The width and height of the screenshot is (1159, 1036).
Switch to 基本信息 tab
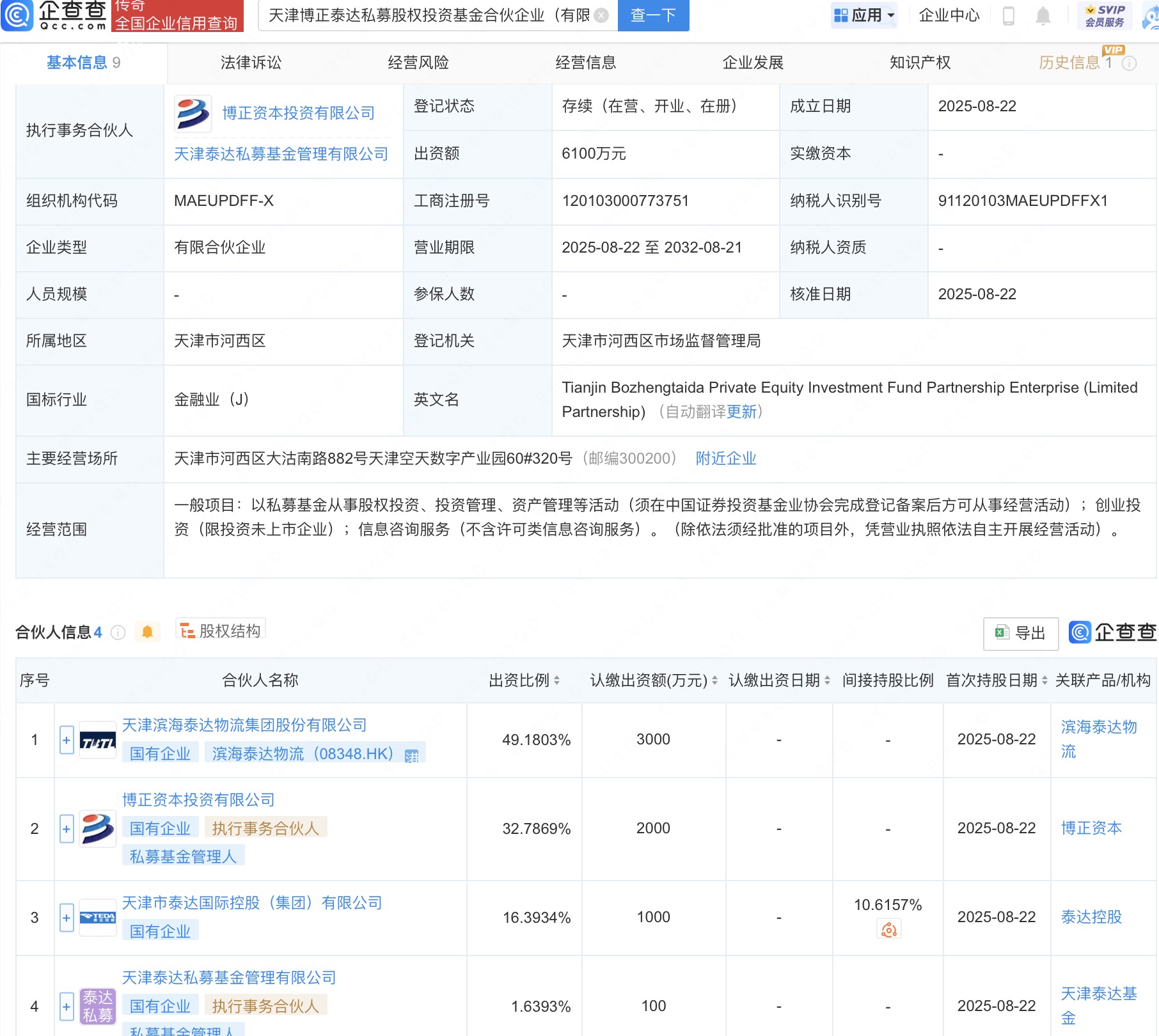click(83, 63)
